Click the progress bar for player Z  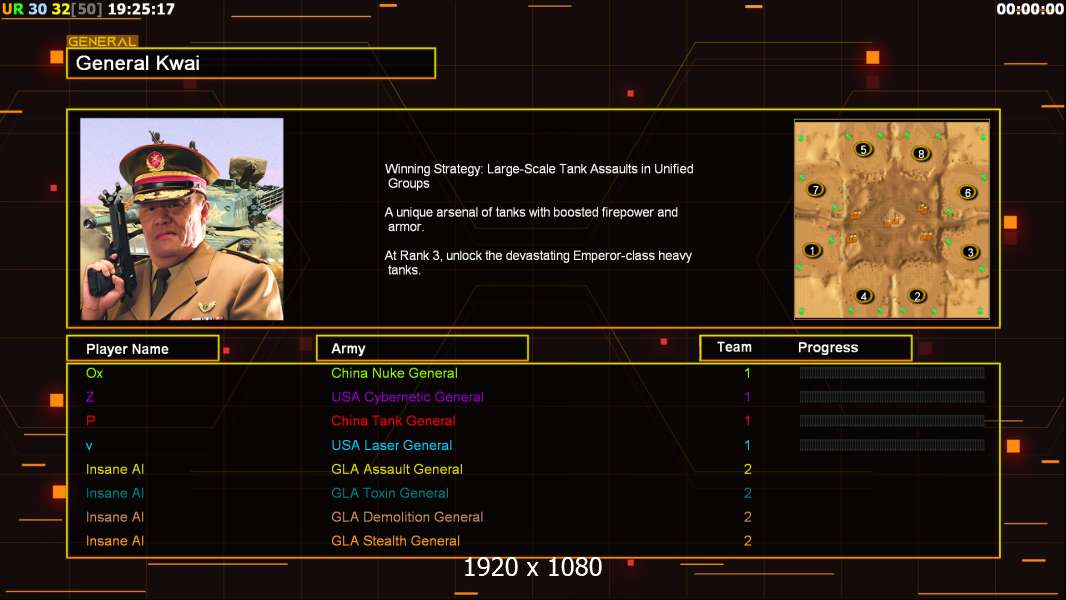pos(892,397)
